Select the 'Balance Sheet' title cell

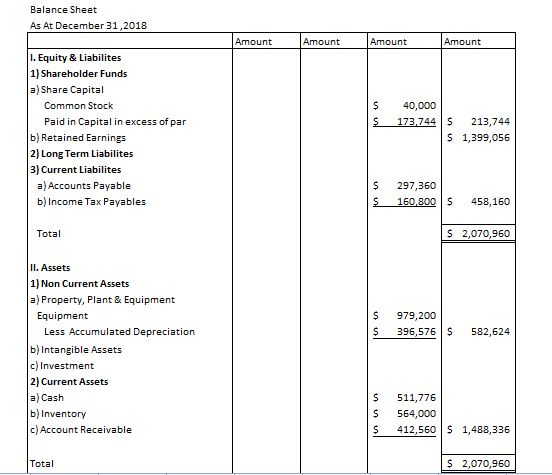coord(63,10)
